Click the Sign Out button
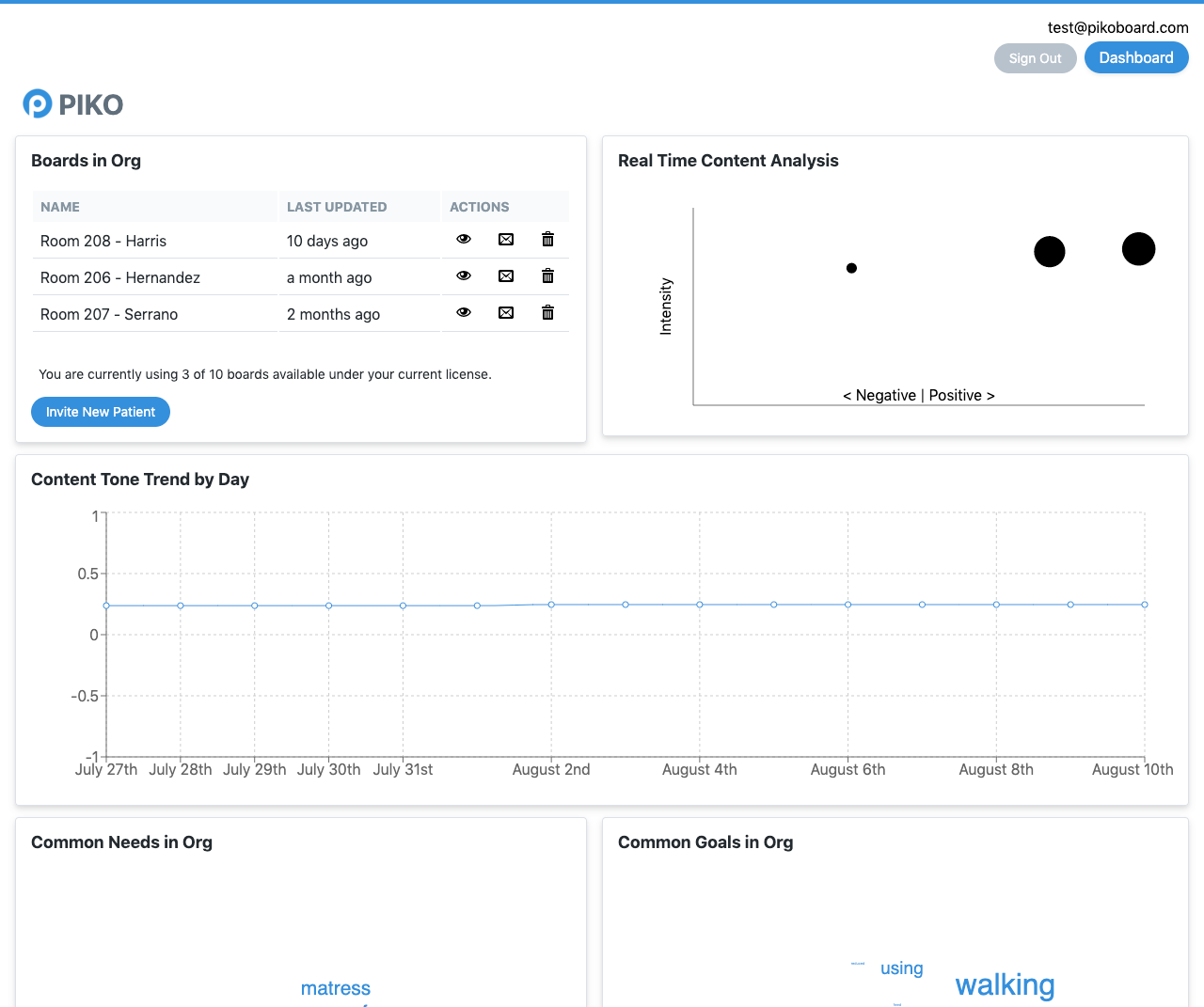The height and width of the screenshot is (1007, 1204). click(x=1035, y=58)
